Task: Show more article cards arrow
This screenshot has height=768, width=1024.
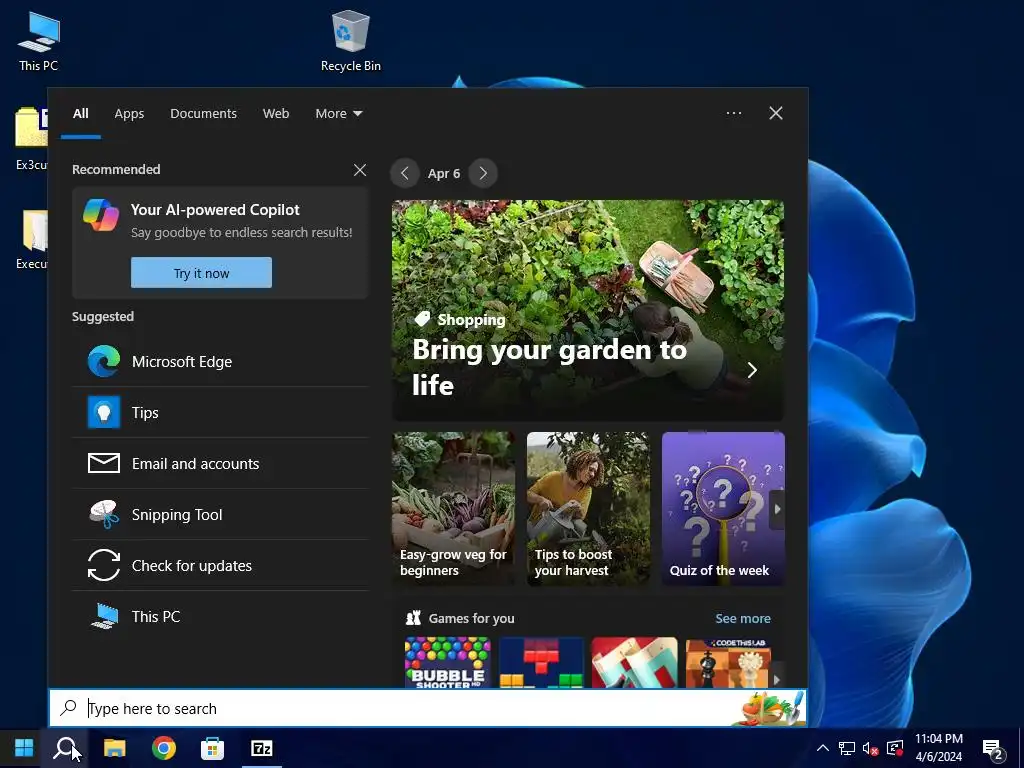Action: click(x=777, y=509)
